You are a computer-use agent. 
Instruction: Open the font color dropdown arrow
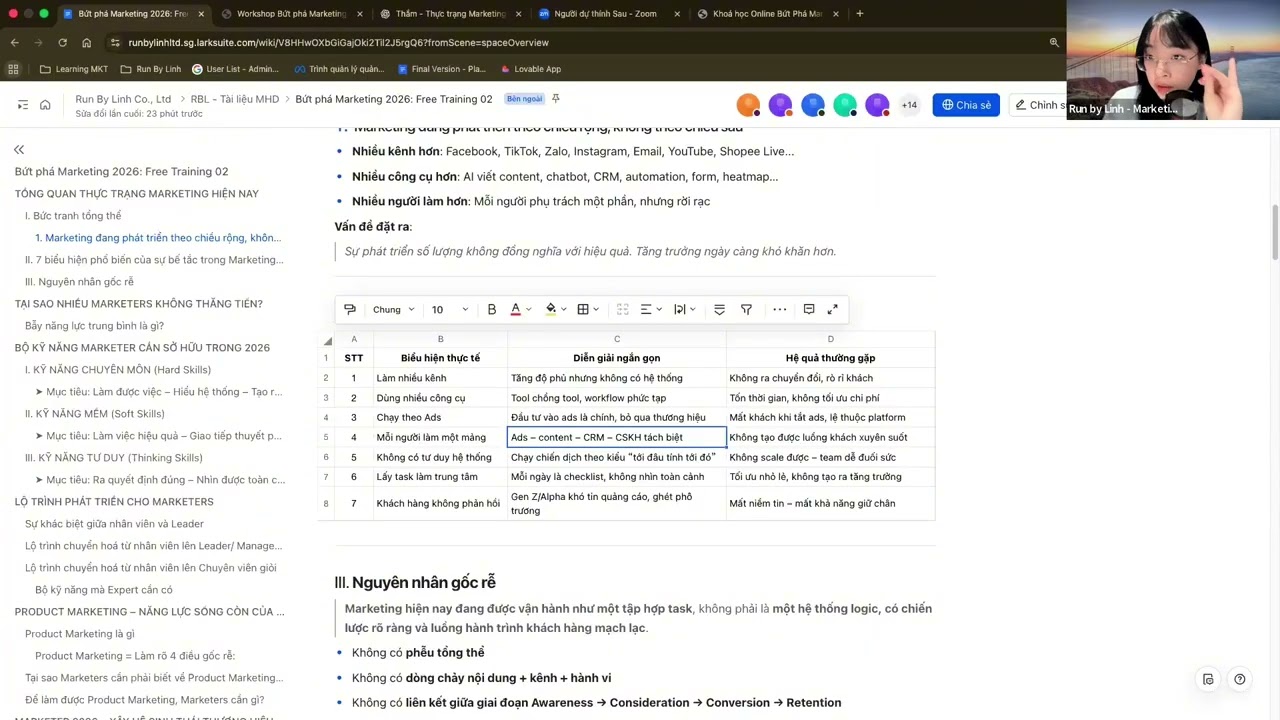529,310
